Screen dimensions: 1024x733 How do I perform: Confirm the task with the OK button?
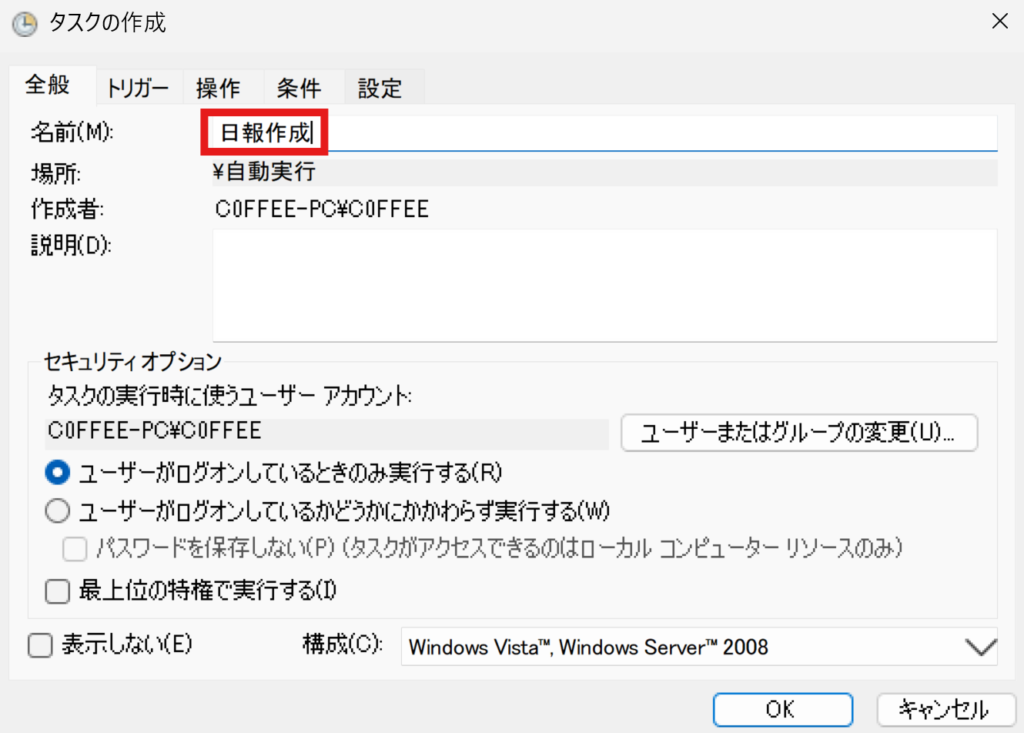pos(780,709)
